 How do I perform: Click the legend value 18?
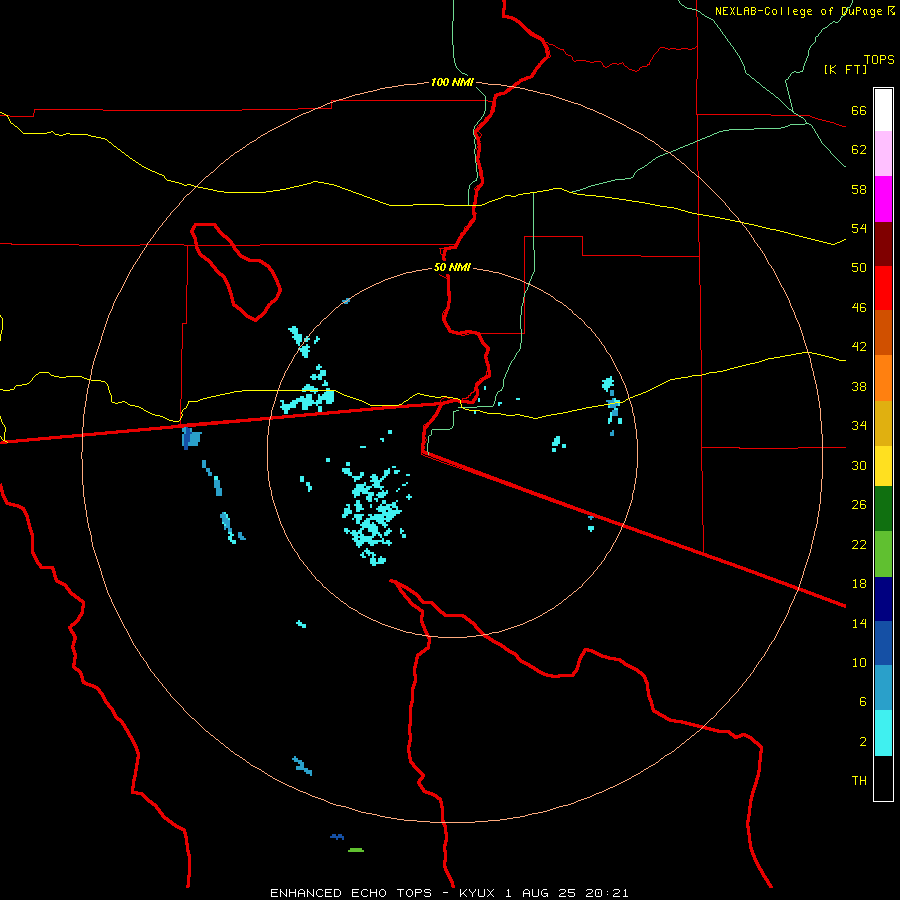click(859, 584)
